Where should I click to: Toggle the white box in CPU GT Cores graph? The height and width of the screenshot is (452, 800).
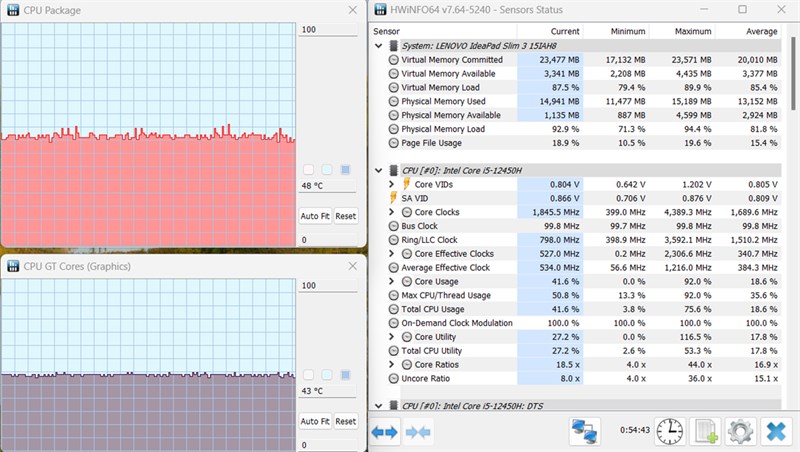point(308,375)
